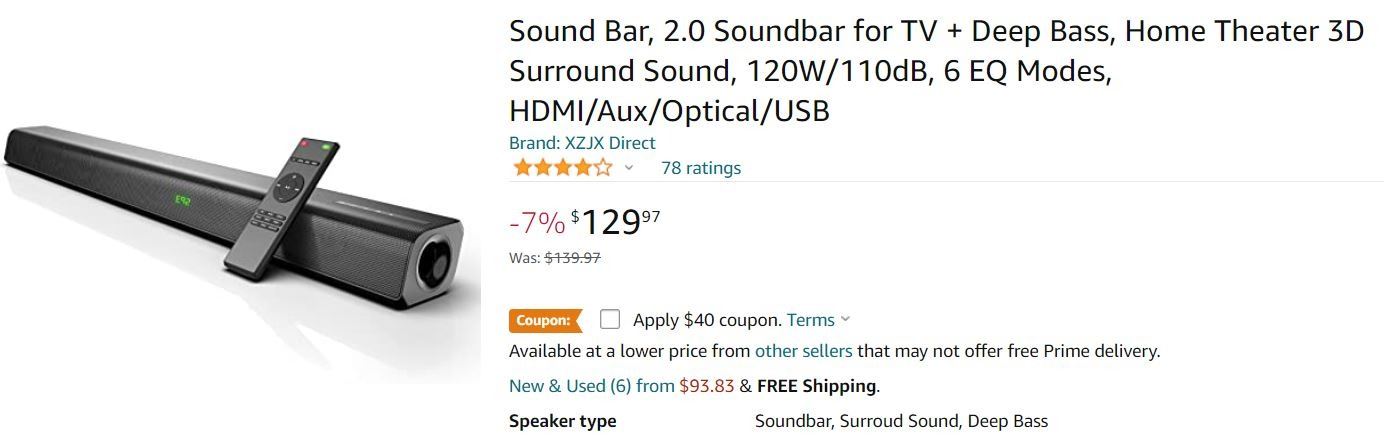Image resolution: width=1384 pixels, height=435 pixels.
Task: Click the soundbar product image
Action: point(240,215)
